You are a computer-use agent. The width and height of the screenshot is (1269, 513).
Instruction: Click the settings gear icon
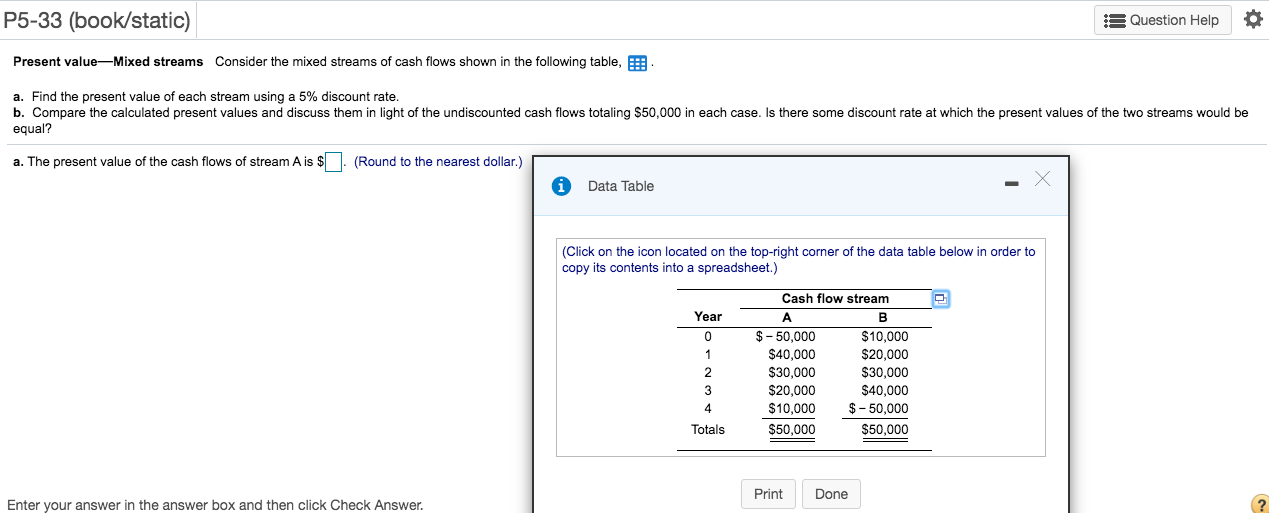(x=1253, y=19)
